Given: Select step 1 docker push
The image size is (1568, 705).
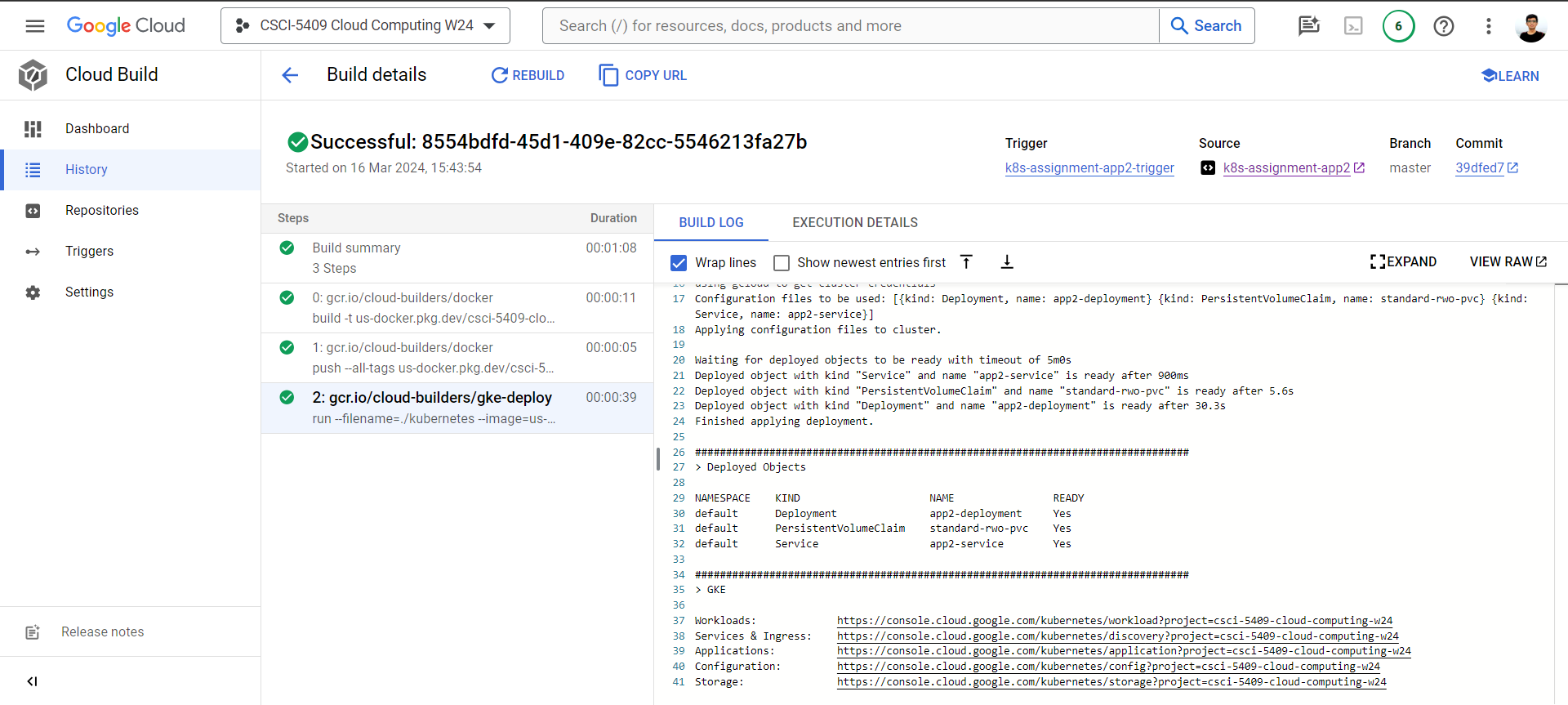Looking at the screenshot, I should 457,358.
